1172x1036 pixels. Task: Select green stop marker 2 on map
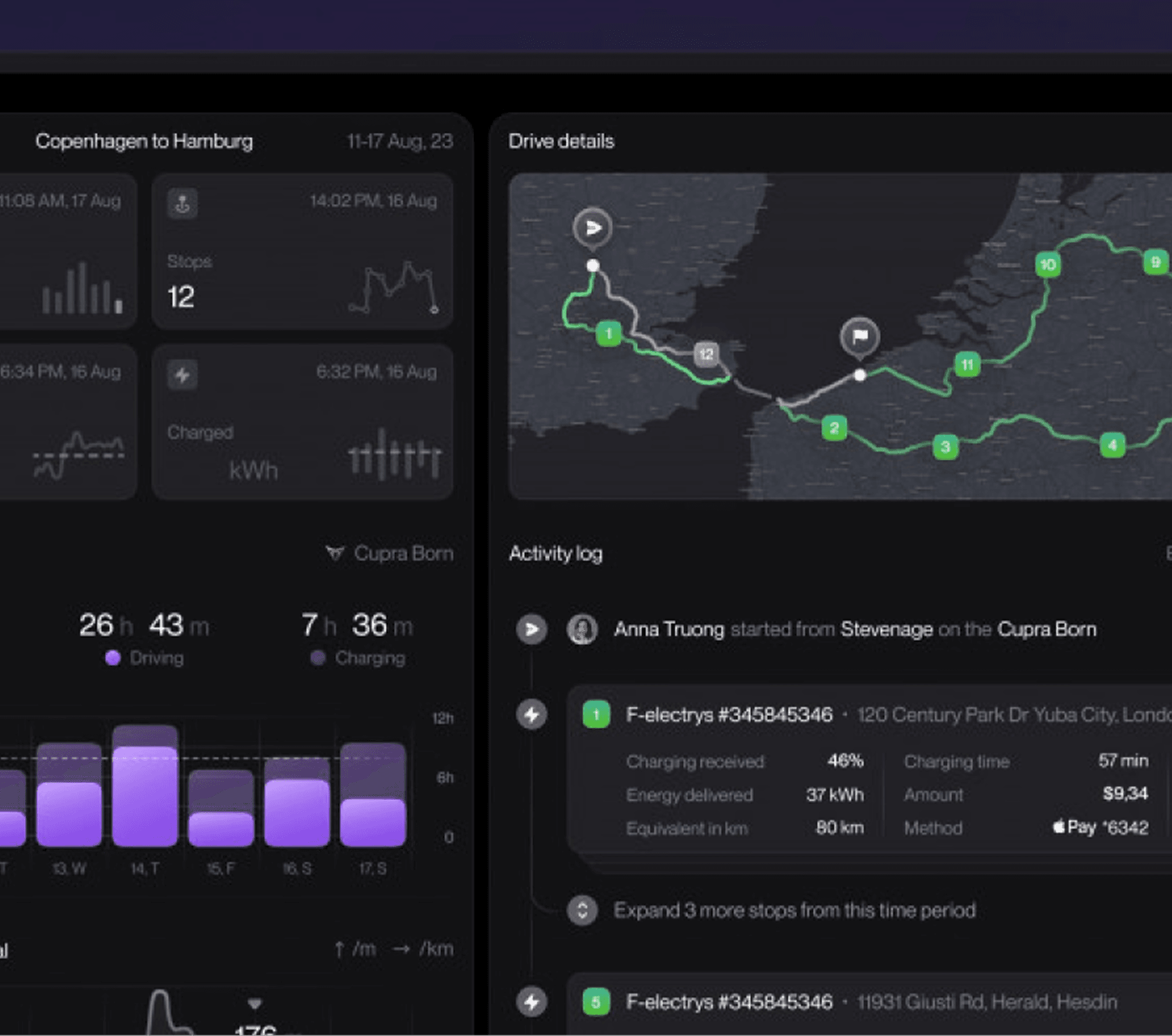click(x=834, y=429)
